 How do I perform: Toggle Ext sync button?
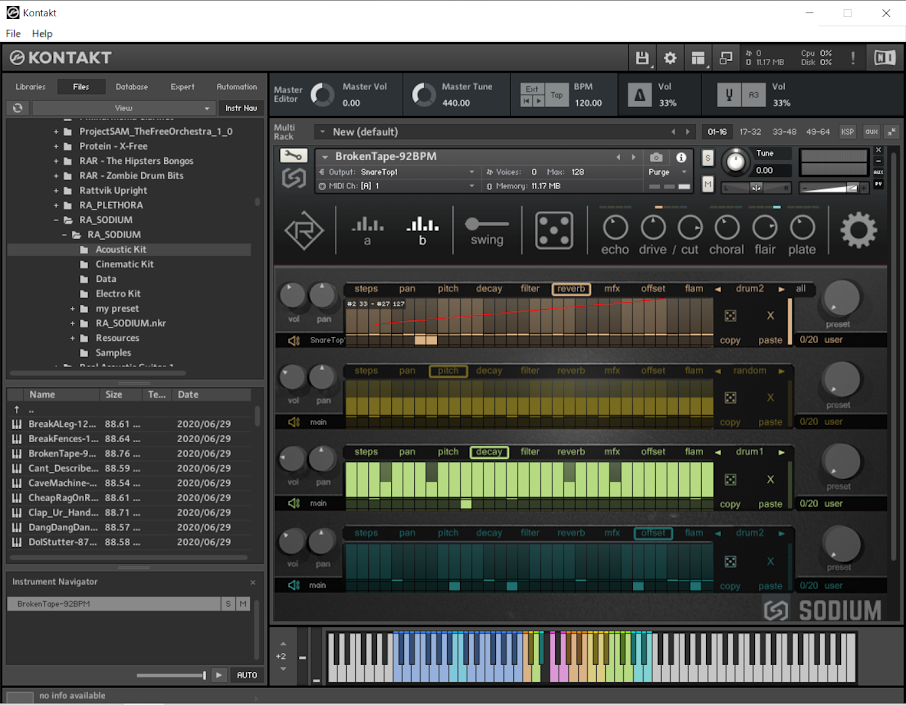[532, 88]
